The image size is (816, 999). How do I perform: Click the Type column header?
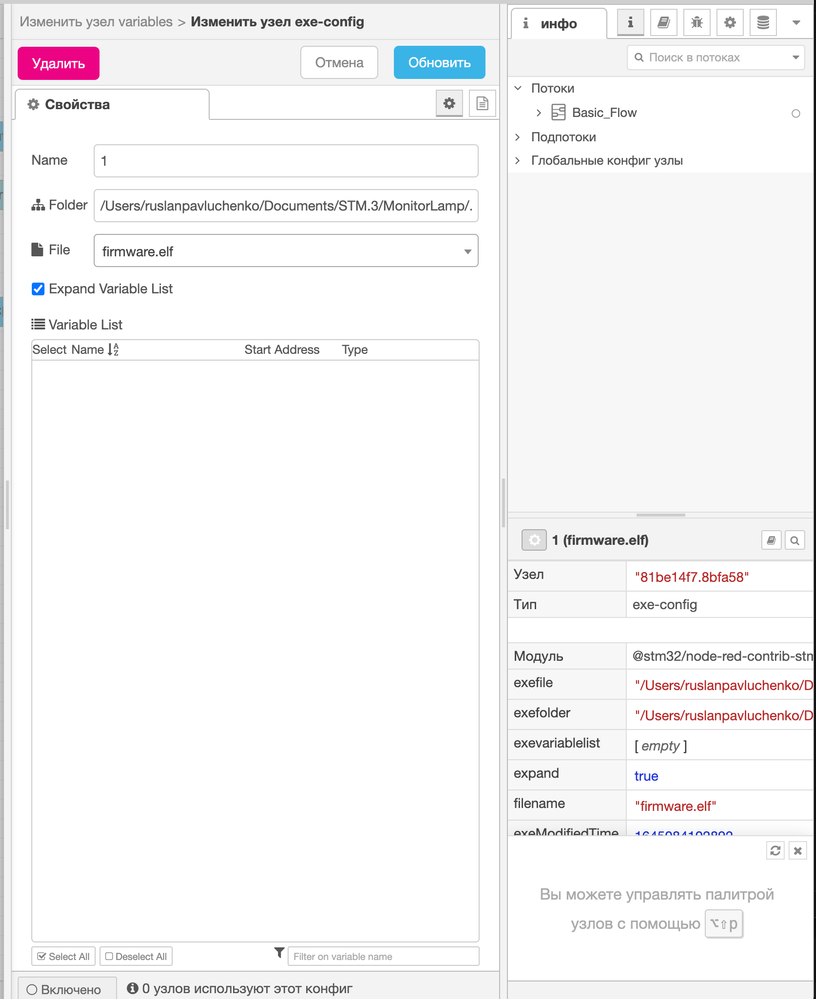(x=355, y=350)
